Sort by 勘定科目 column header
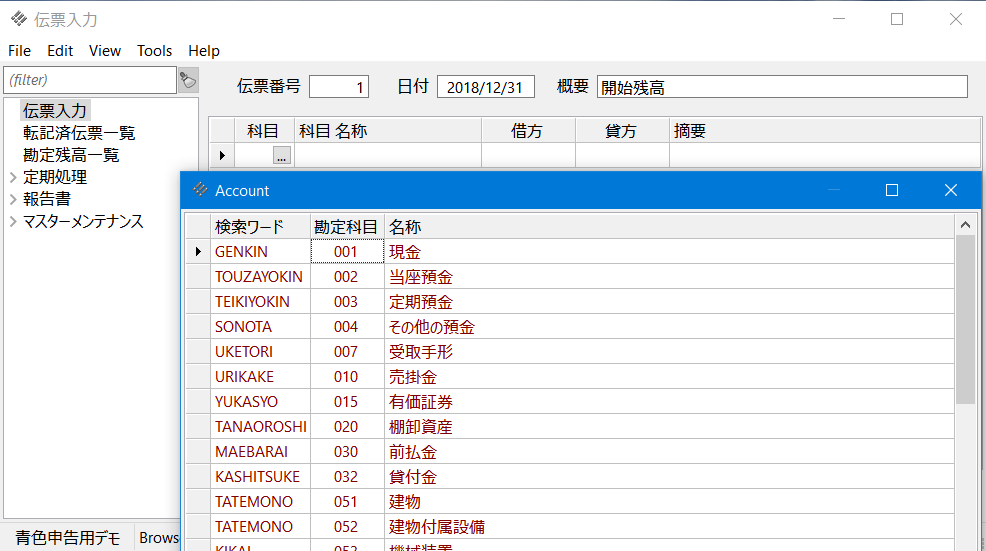 346,227
